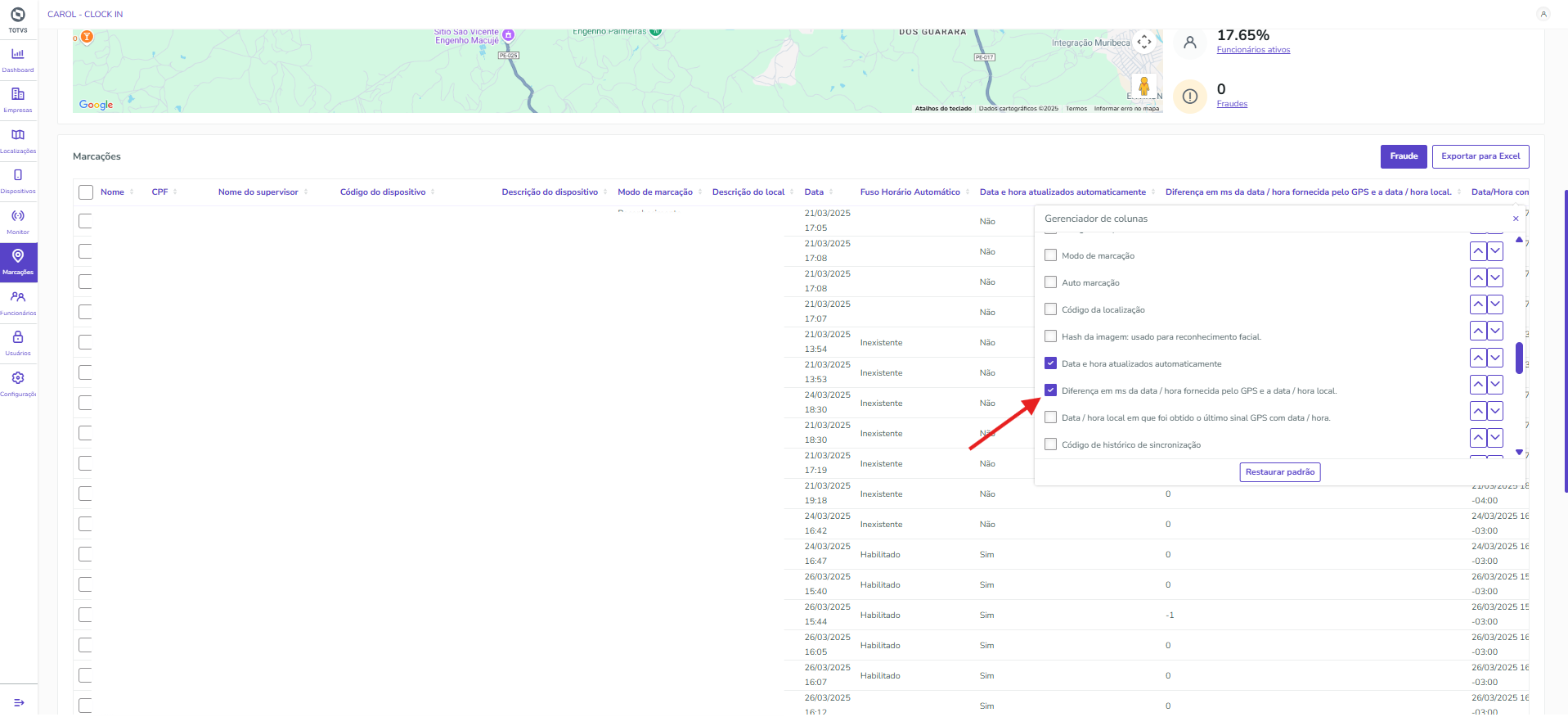Move Data e hora atualizados automaticamente up
The image size is (1568, 717).
tap(1478, 358)
